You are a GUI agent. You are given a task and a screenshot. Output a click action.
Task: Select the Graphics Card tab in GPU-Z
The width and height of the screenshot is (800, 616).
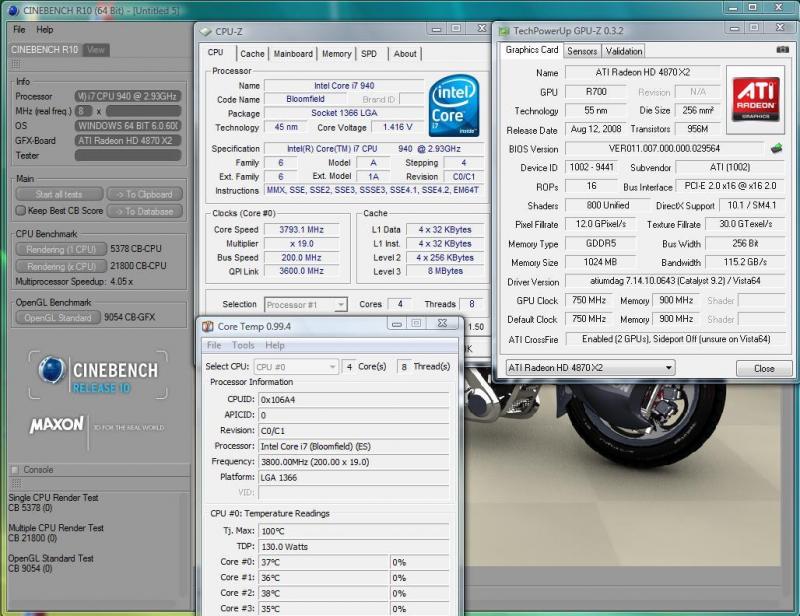532,50
